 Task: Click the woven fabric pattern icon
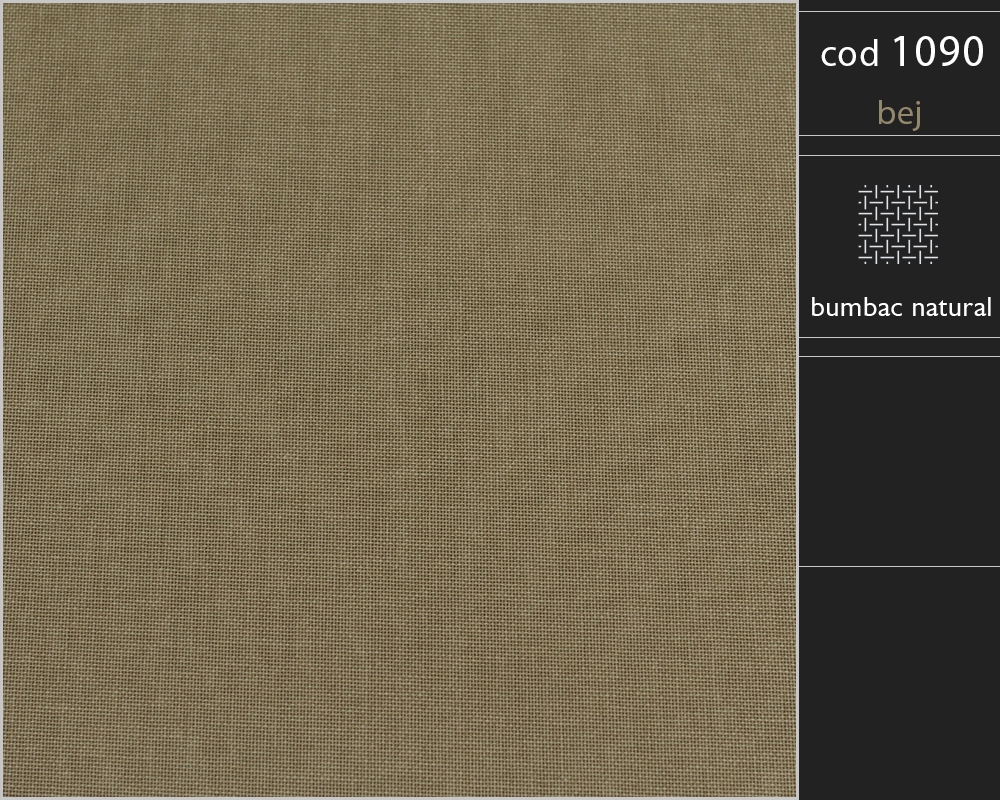pos(898,224)
